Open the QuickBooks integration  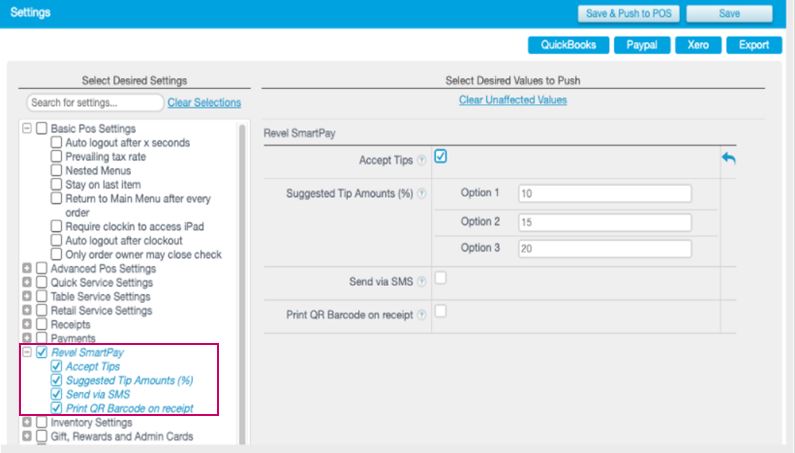pyautogui.click(x=568, y=45)
